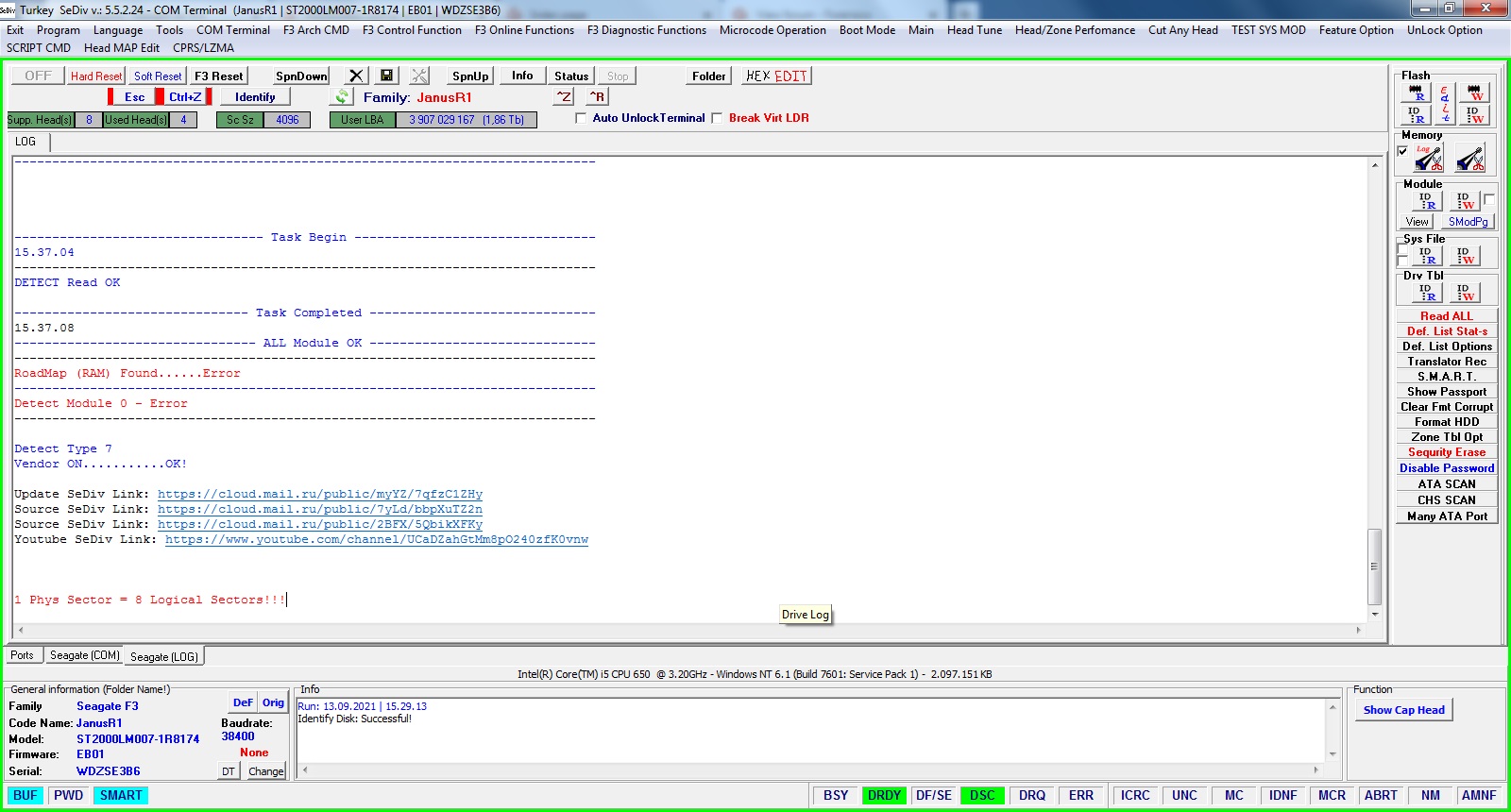
Task: Click the crossed wrench tools icon
Action: click(419, 76)
